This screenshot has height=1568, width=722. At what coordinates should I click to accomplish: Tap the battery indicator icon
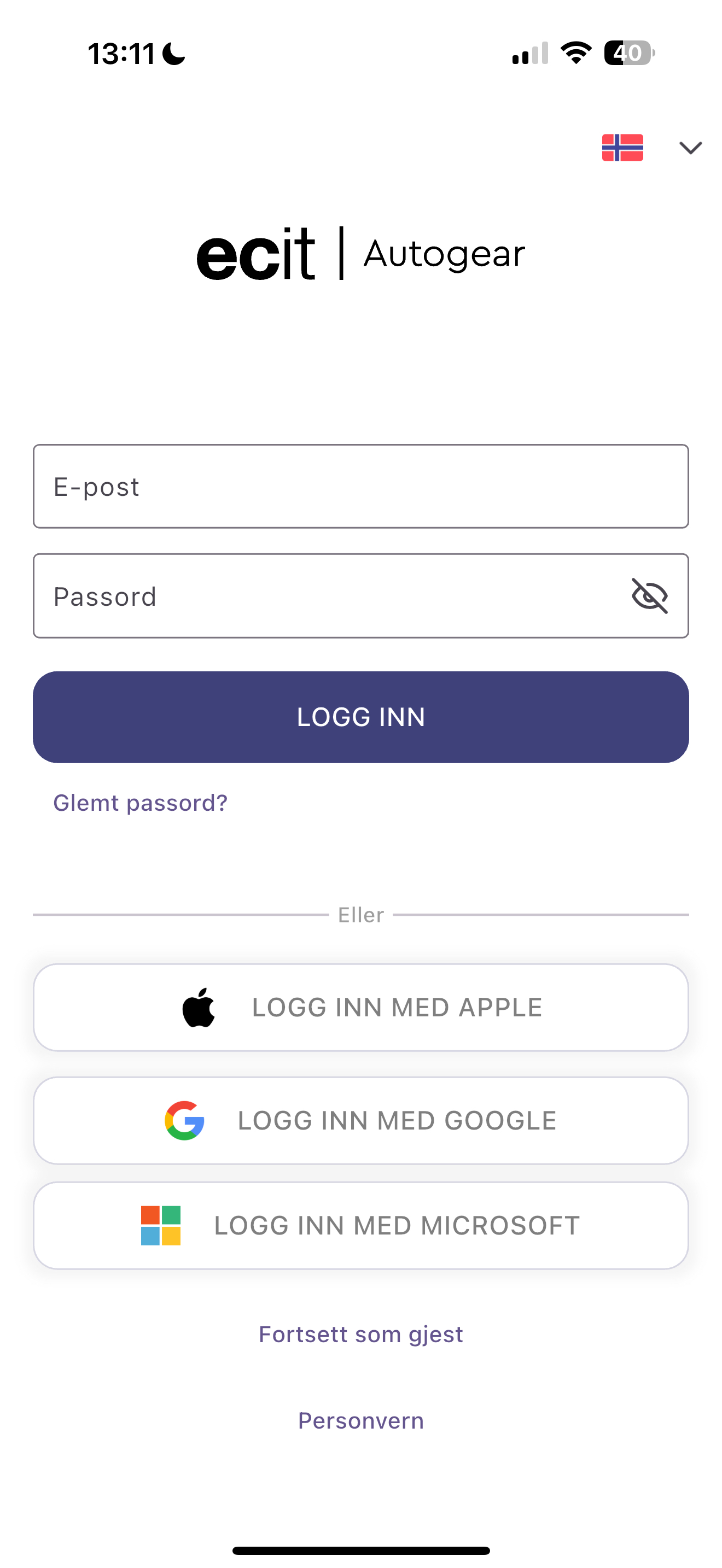pyautogui.click(x=630, y=53)
